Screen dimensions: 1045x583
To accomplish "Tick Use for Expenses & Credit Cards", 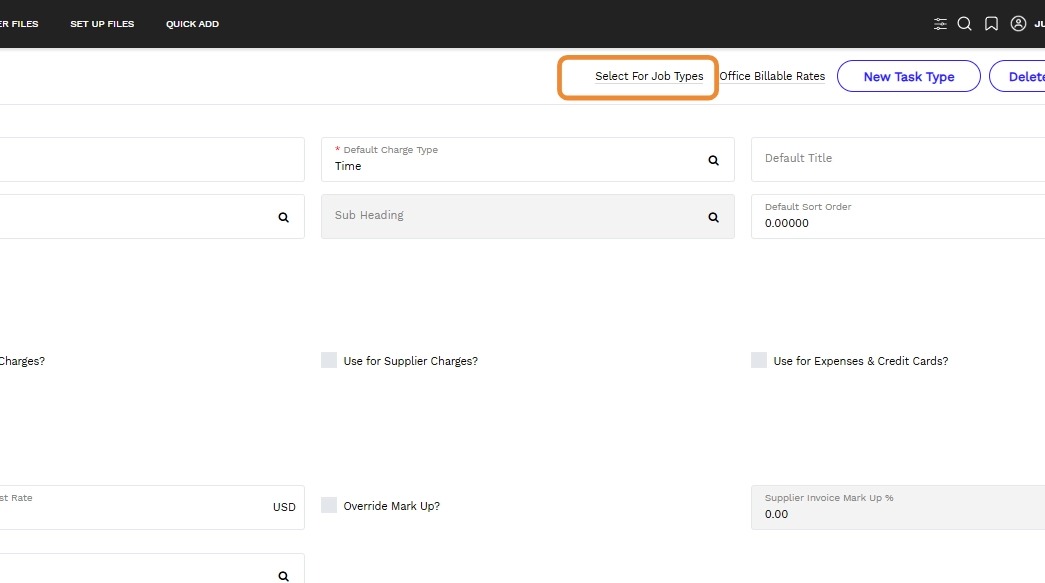I will point(759,360).
